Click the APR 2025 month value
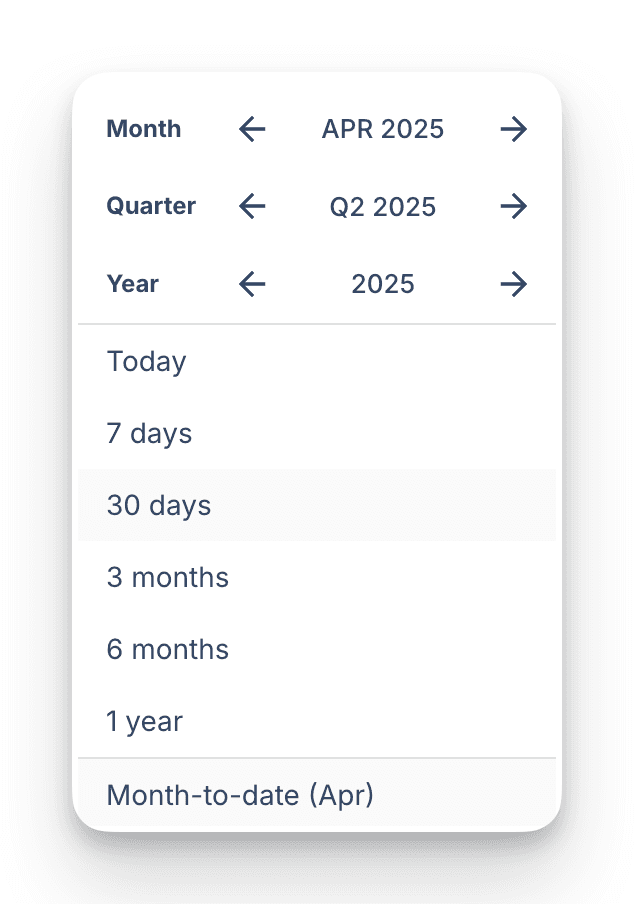The width and height of the screenshot is (634, 904). click(383, 129)
